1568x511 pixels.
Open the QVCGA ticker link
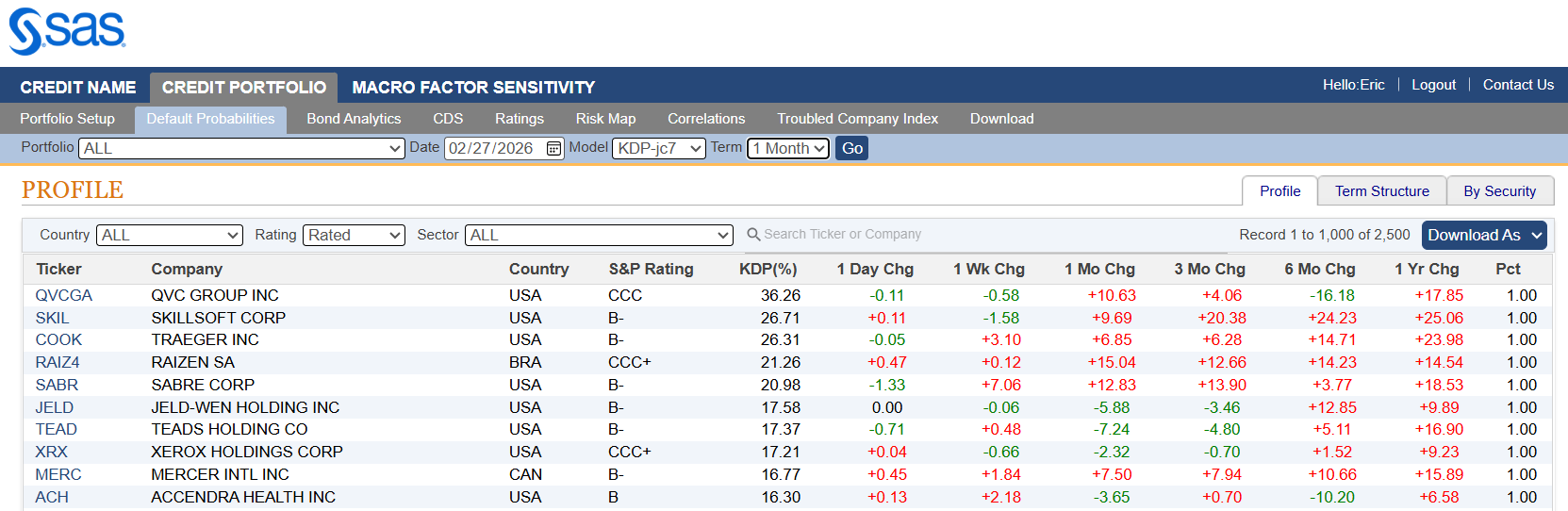(x=63, y=296)
